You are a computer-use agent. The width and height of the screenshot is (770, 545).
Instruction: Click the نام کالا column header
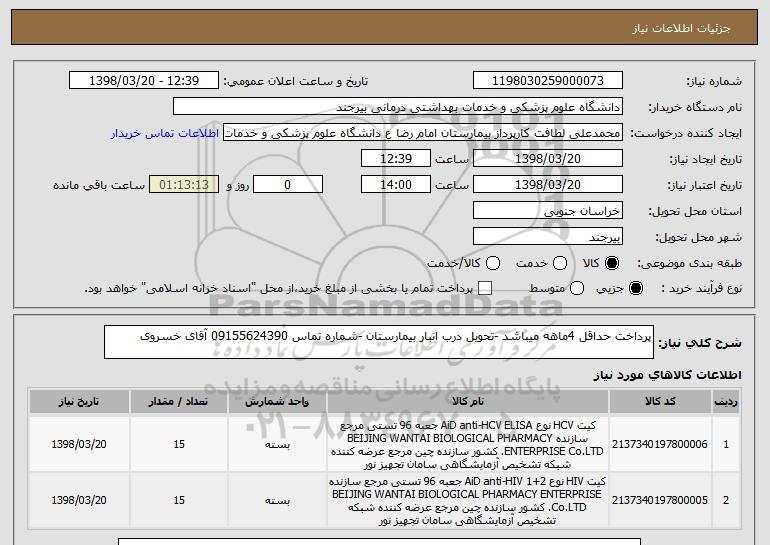pos(468,402)
